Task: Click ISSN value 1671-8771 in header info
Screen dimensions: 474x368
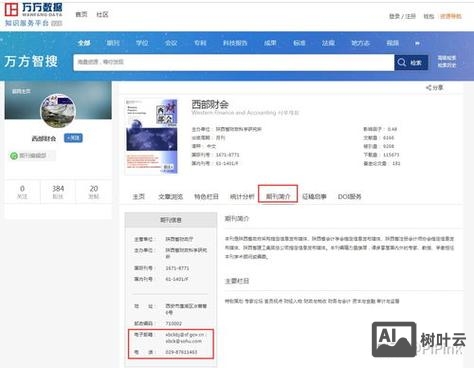Action: pyautogui.click(x=228, y=155)
